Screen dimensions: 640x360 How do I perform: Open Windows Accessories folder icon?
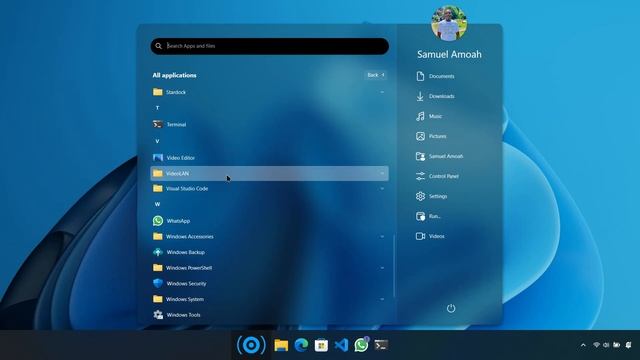(x=158, y=236)
